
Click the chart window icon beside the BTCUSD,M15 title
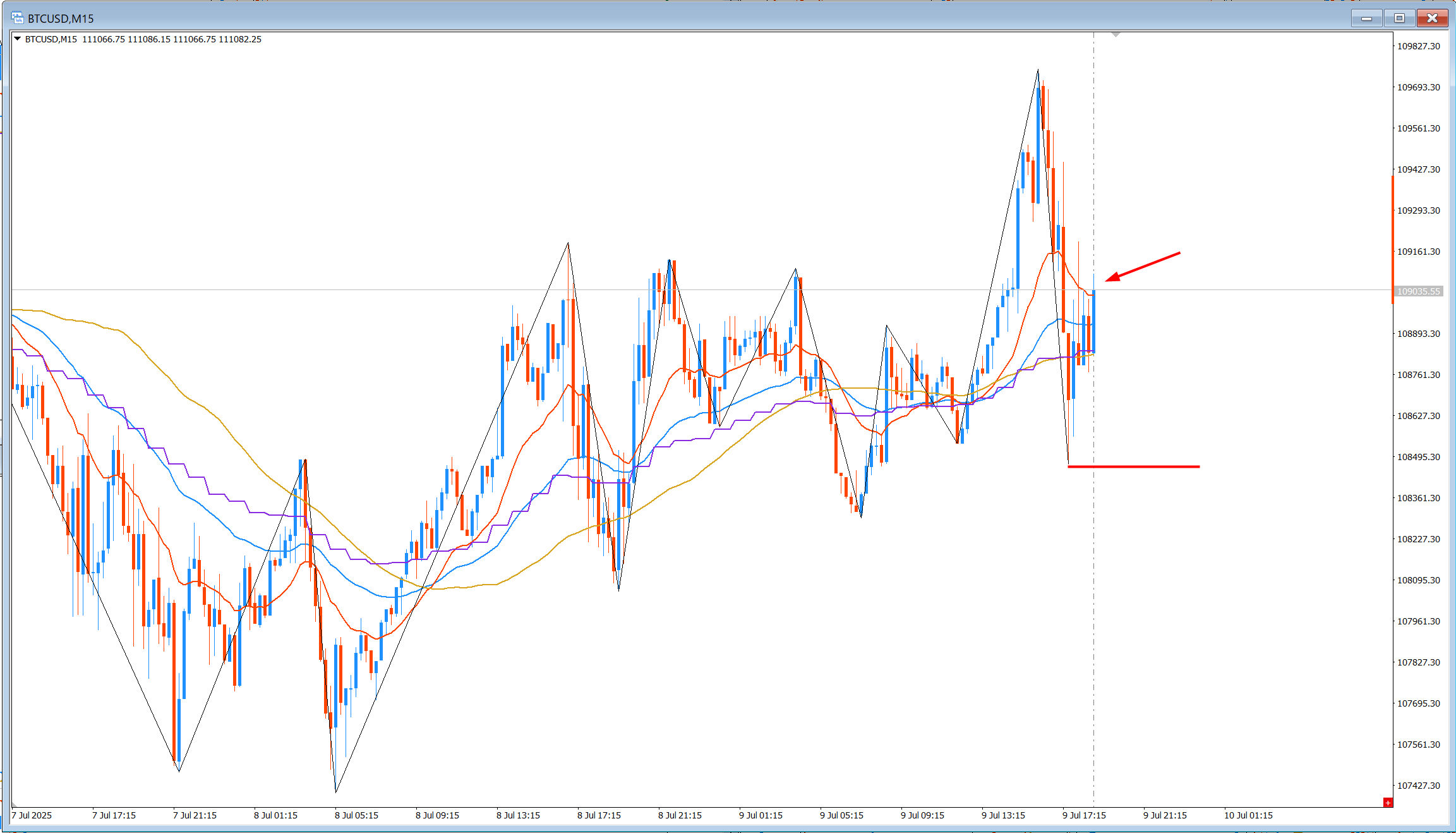17,18
